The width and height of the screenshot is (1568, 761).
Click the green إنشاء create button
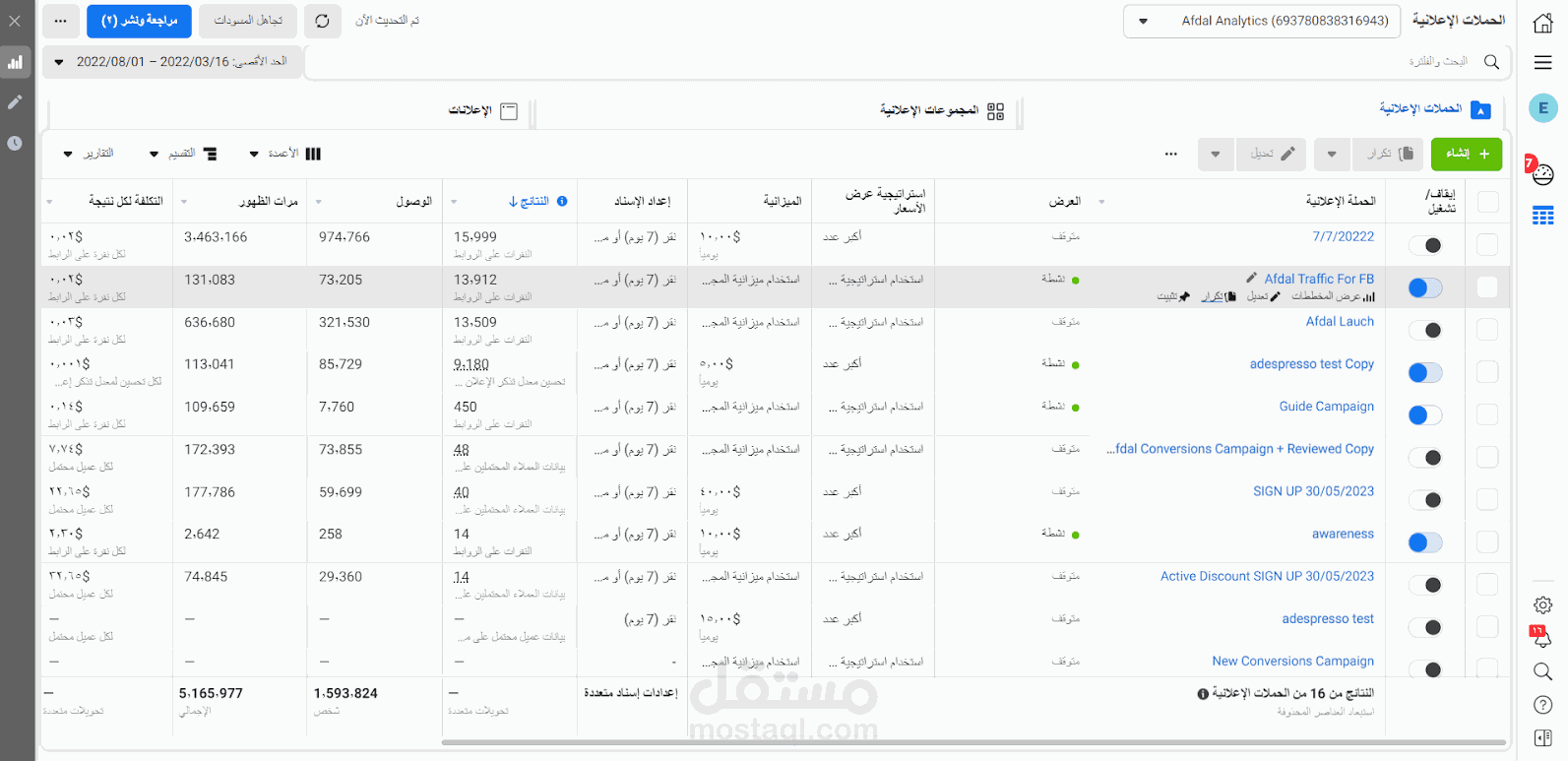point(1467,154)
